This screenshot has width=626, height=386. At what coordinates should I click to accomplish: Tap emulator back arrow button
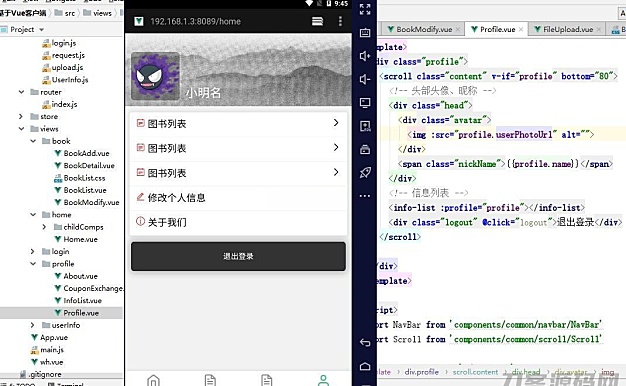click(x=365, y=342)
